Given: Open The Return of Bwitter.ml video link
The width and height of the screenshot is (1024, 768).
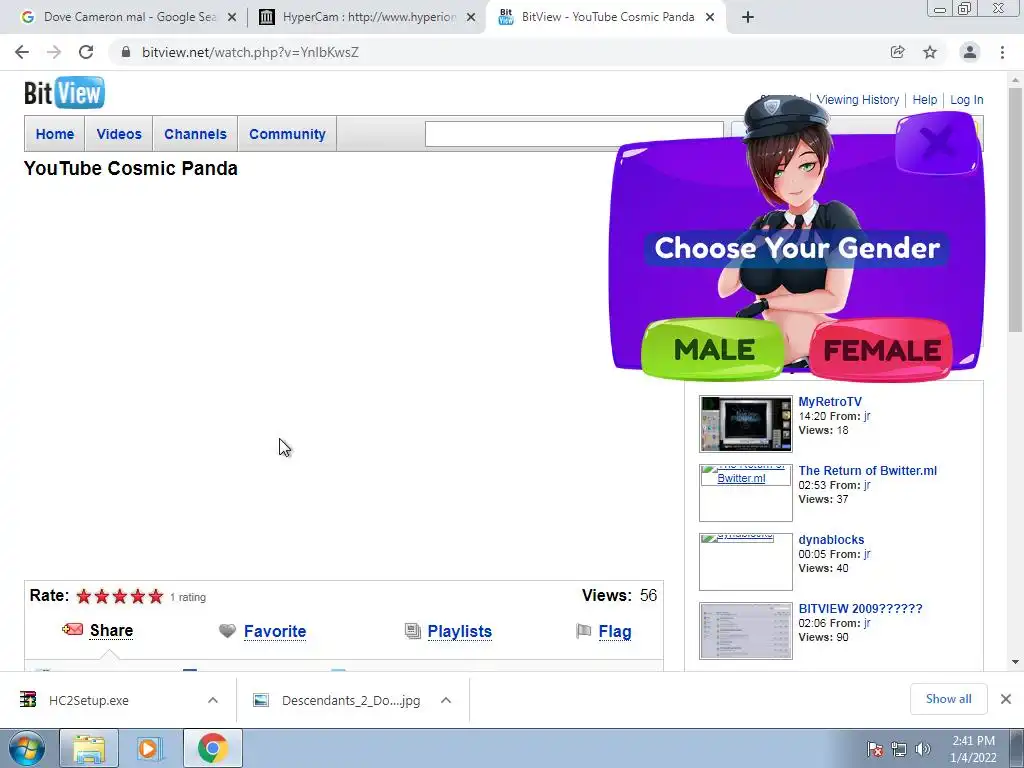Looking at the screenshot, I should click(867, 471).
